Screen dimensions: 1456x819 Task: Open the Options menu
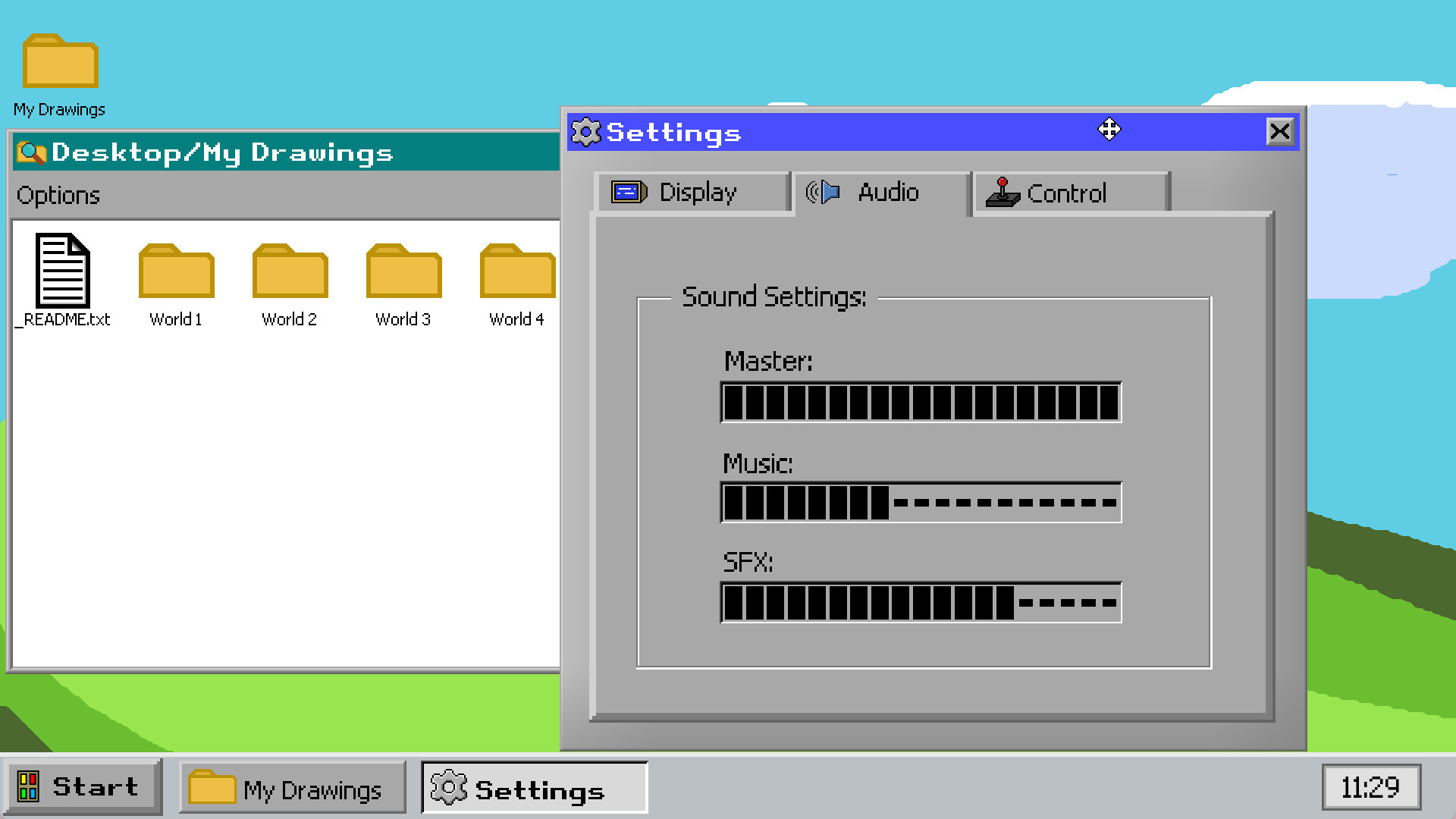pyautogui.click(x=58, y=196)
